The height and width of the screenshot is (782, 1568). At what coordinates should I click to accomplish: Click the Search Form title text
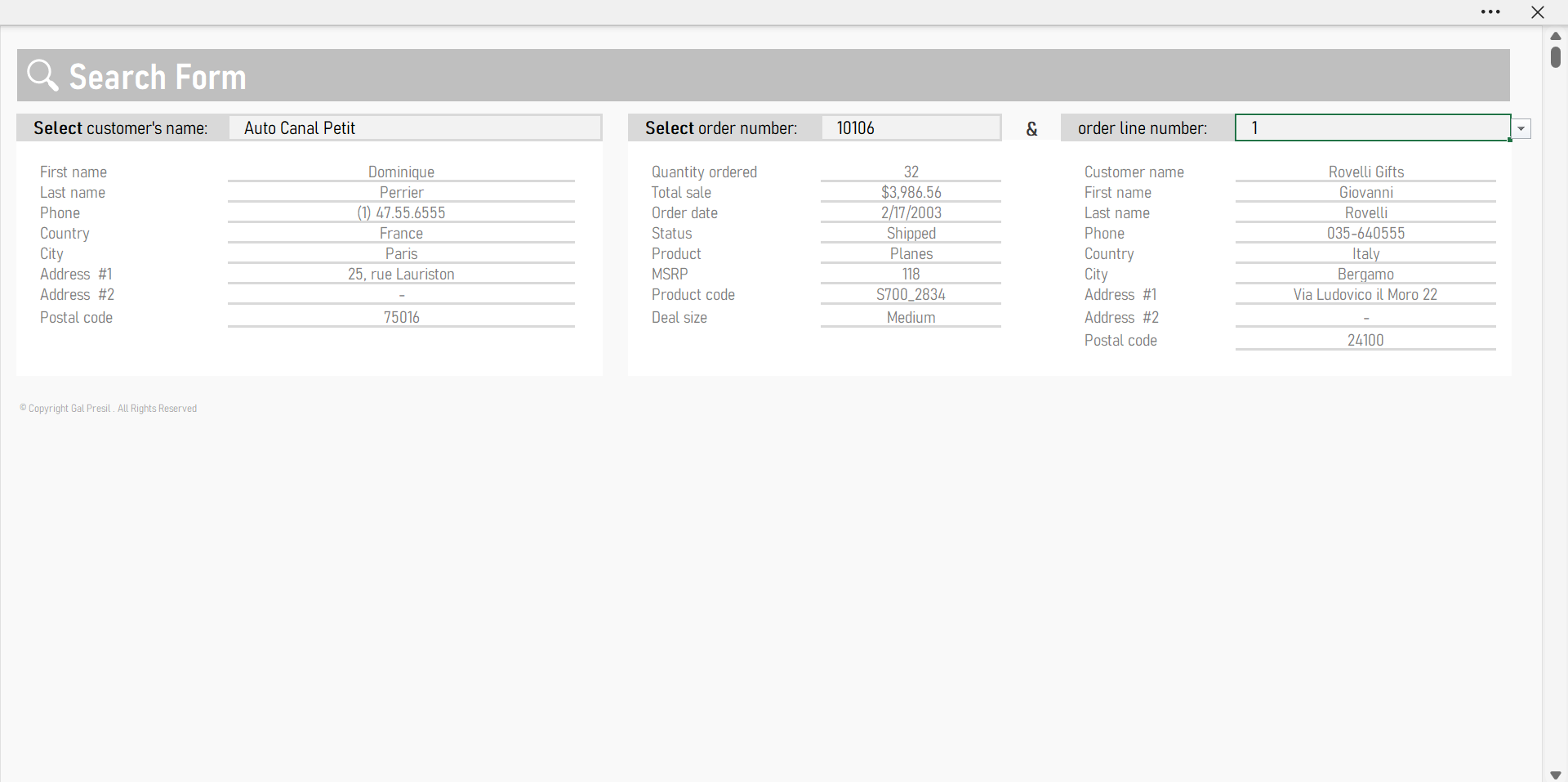click(158, 77)
